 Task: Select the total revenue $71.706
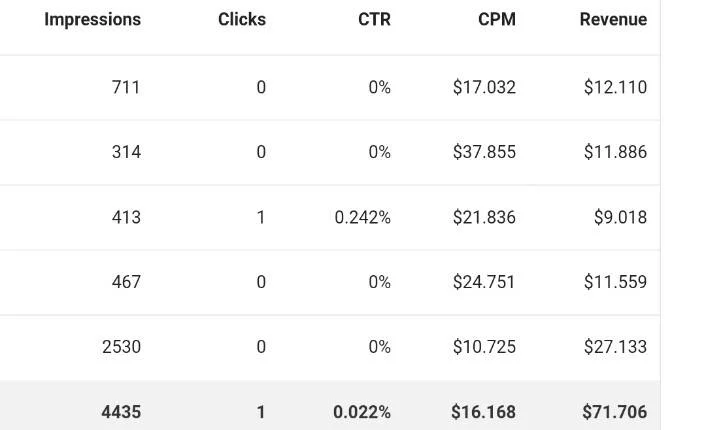(615, 412)
